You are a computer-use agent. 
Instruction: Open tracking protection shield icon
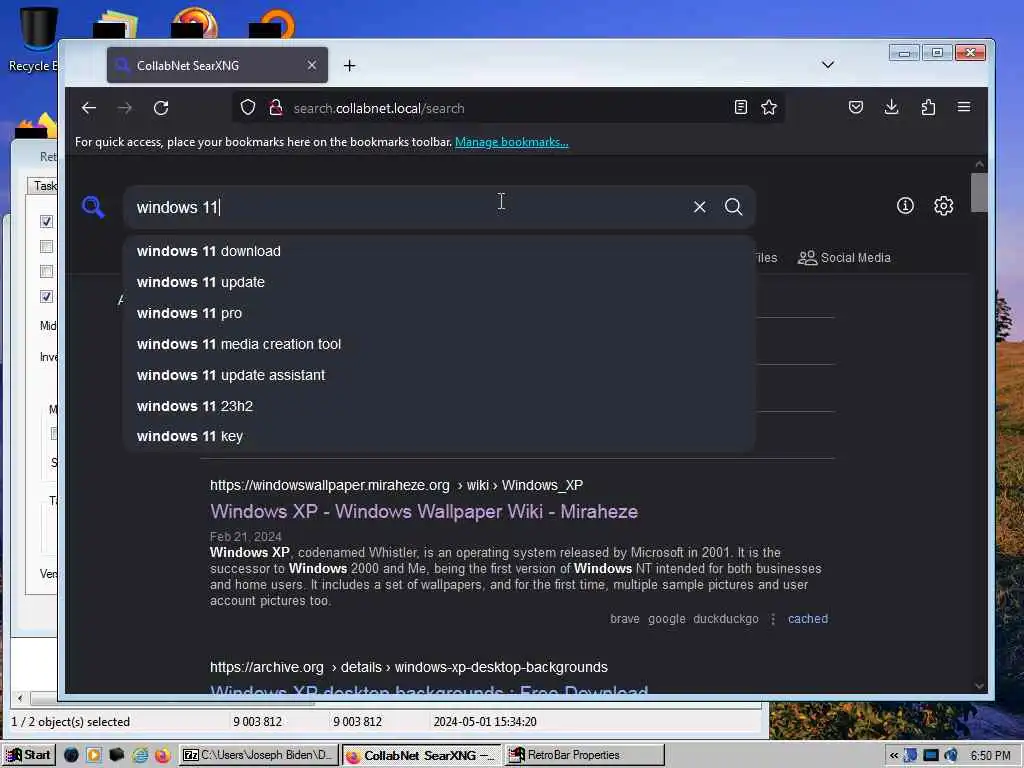coord(248,107)
